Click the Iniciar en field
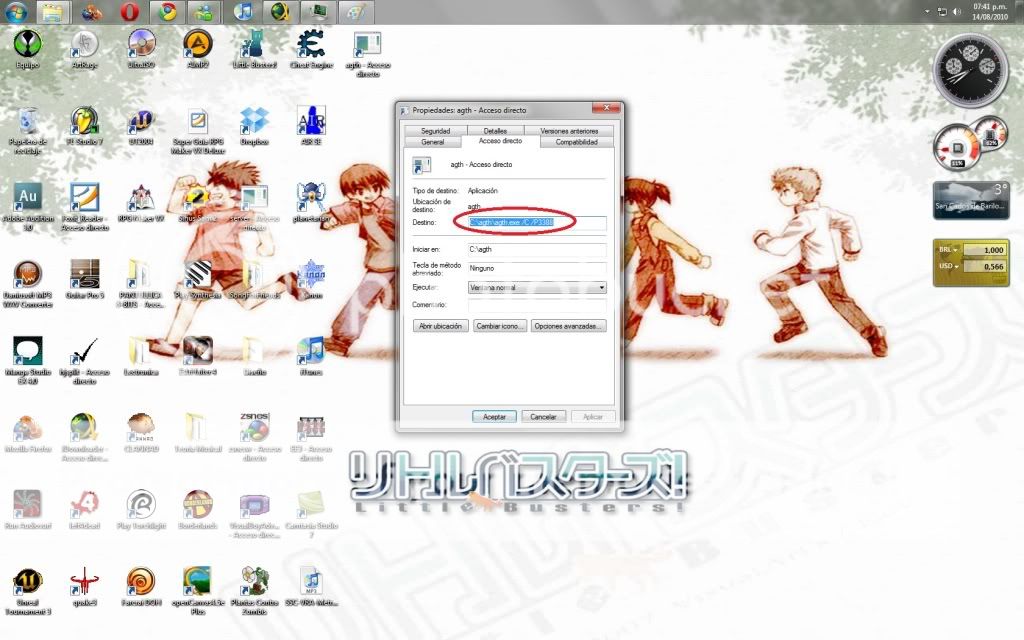The height and width of the screenshot is (640, 1024). (537, 249)
